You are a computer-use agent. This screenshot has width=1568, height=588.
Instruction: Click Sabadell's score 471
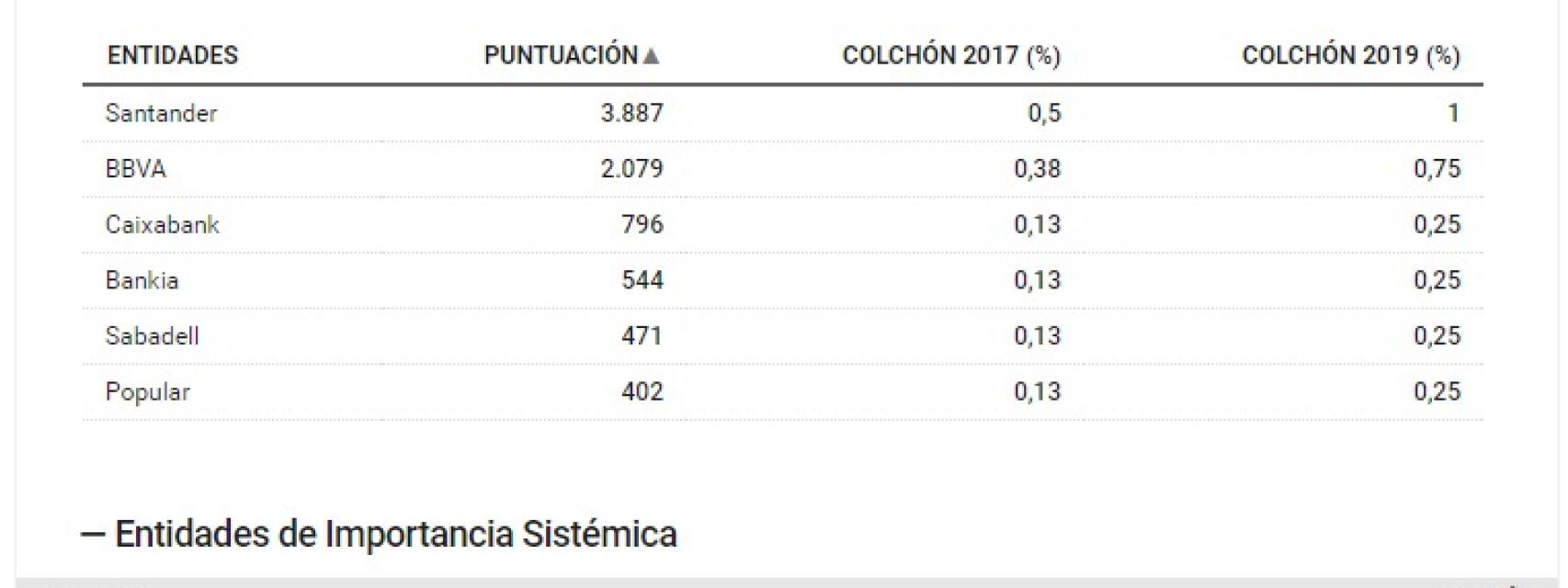click(642, 335)
